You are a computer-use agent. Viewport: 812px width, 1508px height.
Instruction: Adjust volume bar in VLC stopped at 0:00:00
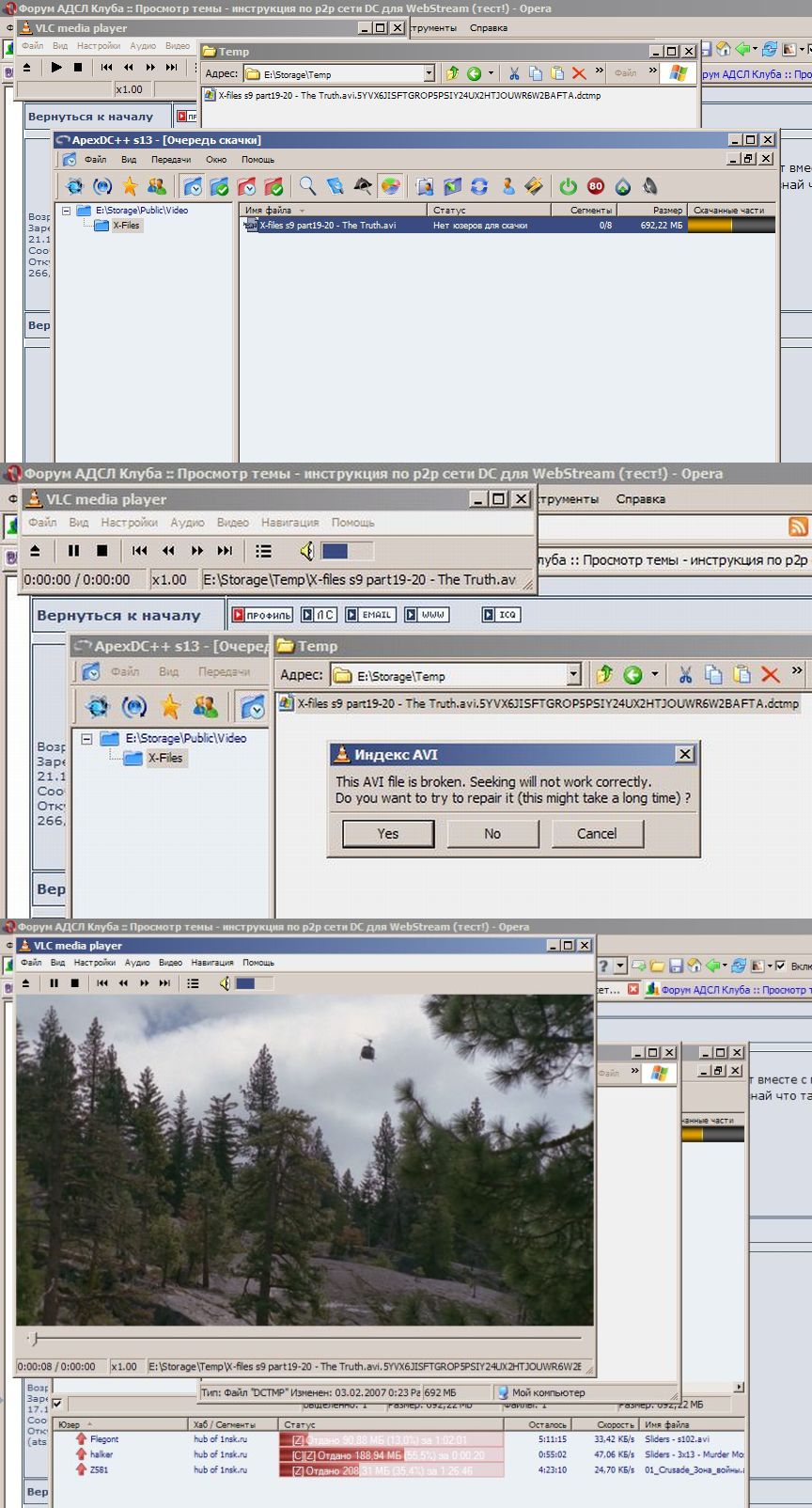347,551
